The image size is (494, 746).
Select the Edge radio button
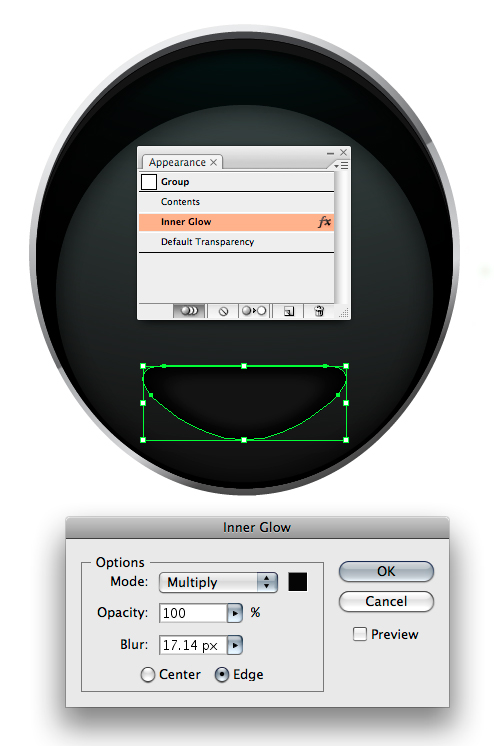tap(221, 675)
